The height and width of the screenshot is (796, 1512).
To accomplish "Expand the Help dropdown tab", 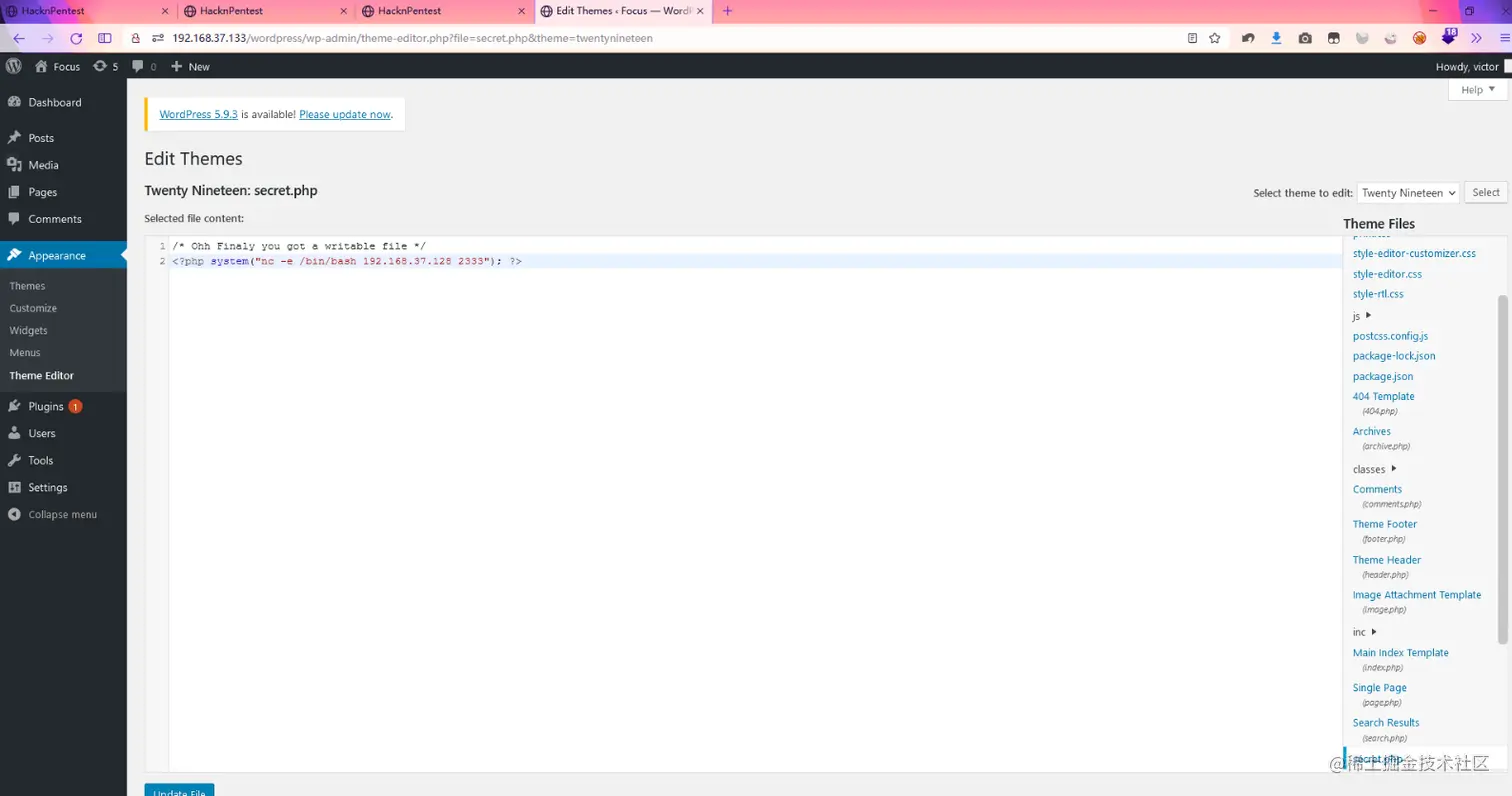I will pyautogui.click(x=1477, y=90).
